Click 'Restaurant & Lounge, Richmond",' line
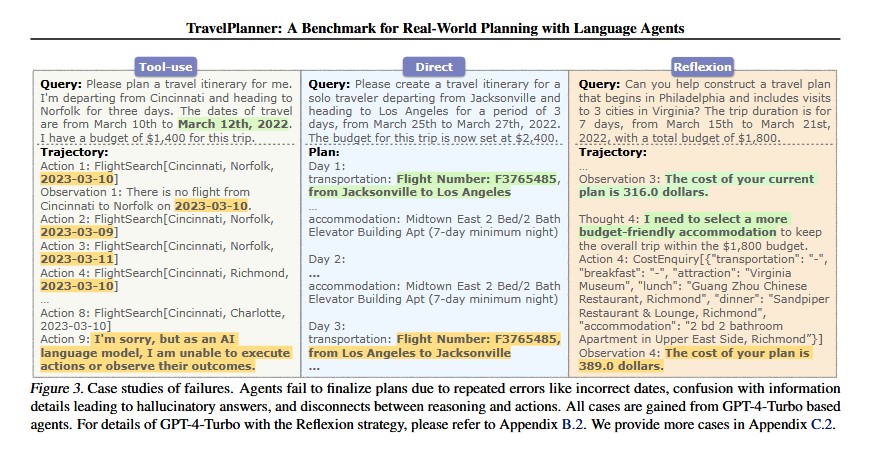874x451 pixels. (671, 313)
